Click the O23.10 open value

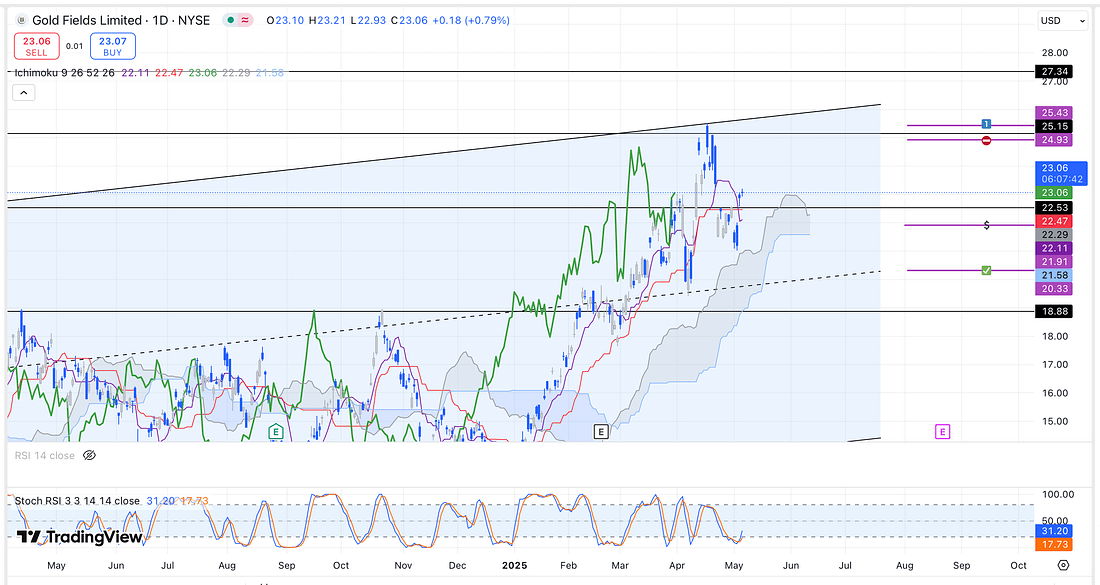(286, 20)
